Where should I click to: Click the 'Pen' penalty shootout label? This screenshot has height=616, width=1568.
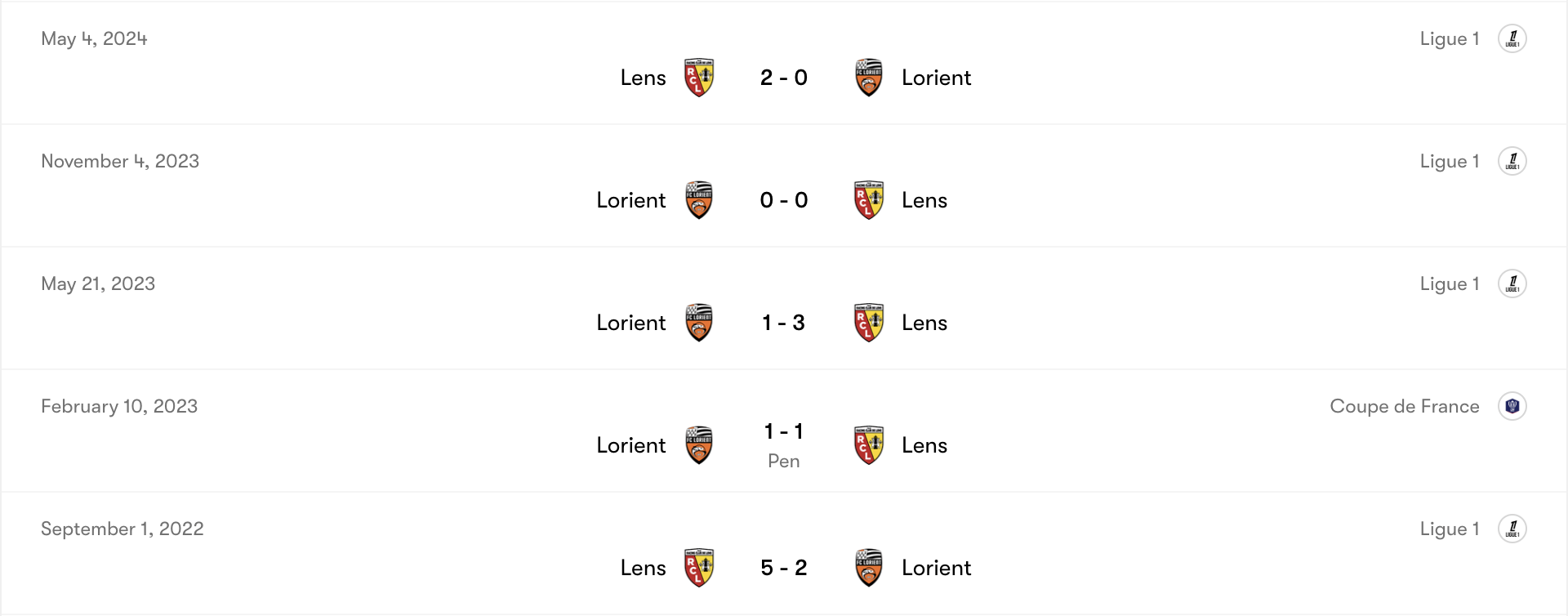click(x=783, y=461)
